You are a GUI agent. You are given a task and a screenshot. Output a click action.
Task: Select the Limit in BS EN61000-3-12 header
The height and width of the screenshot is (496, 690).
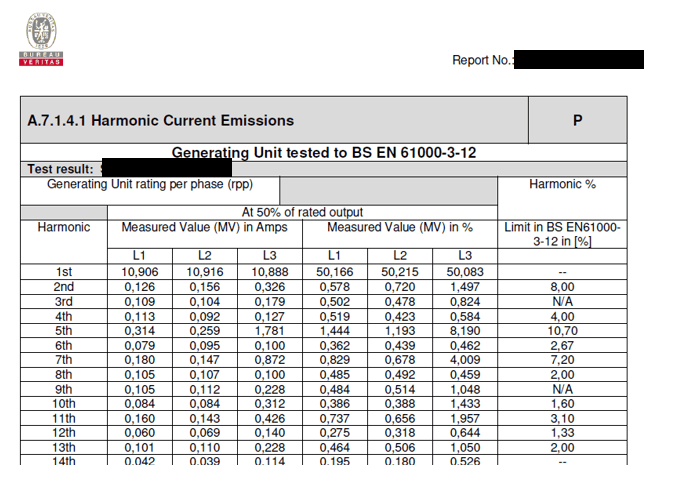pos(562,235)
